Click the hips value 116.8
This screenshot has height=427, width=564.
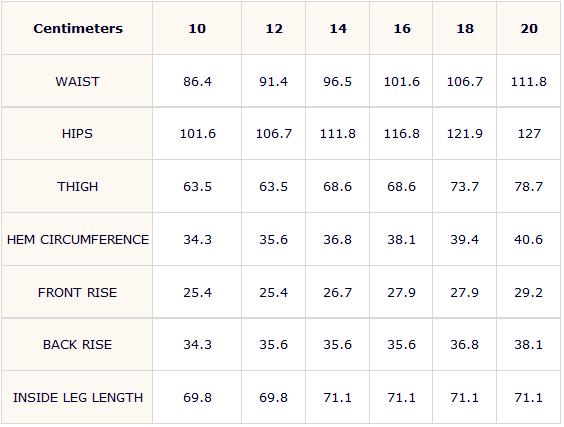pyautogui.click(x=401, y=134)
